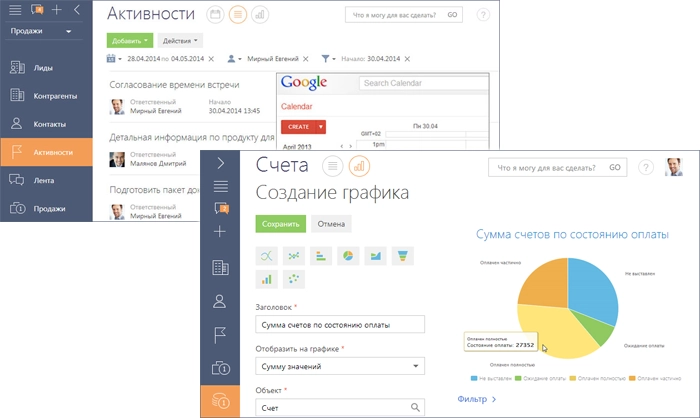The image size is (700, 418).
Task: Click Малянов Дмитрий photo thumbnail
Action: 117,159
